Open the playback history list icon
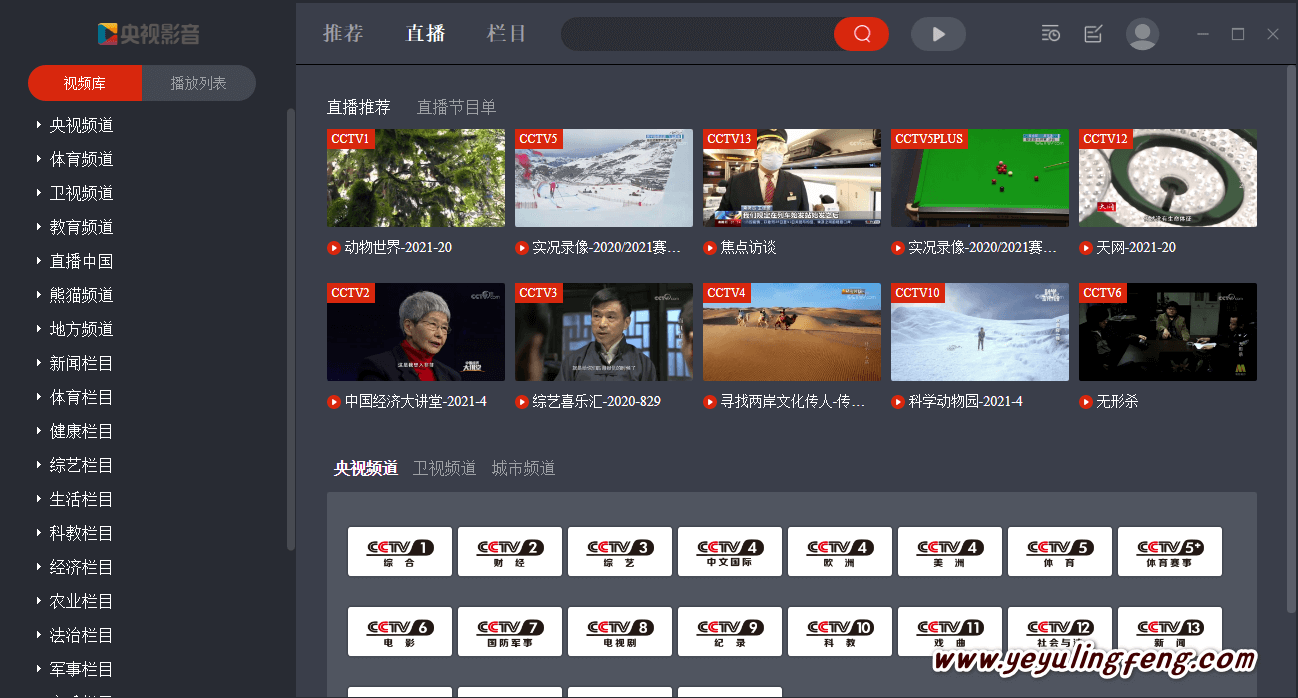Screen dimensions: 1298x698 coord(1050,34)
